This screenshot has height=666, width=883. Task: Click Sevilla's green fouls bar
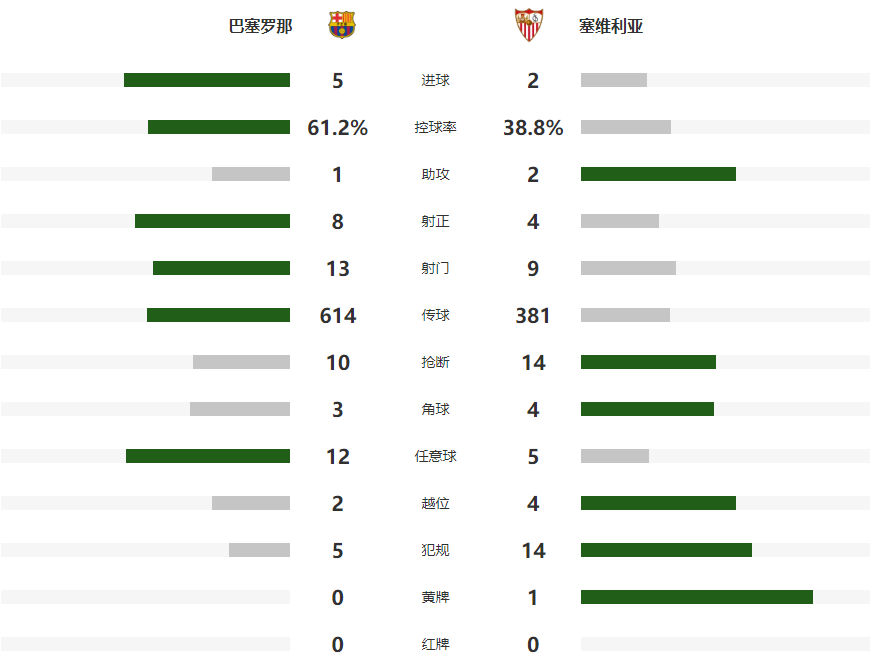coord(666,550)
